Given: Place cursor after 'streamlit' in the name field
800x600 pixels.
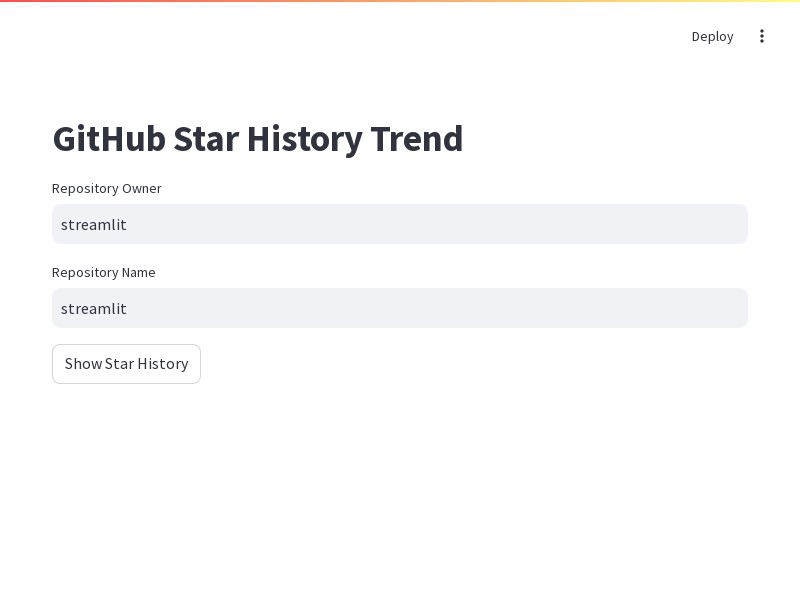Looking at the screenshot, I should coord(128,309).
